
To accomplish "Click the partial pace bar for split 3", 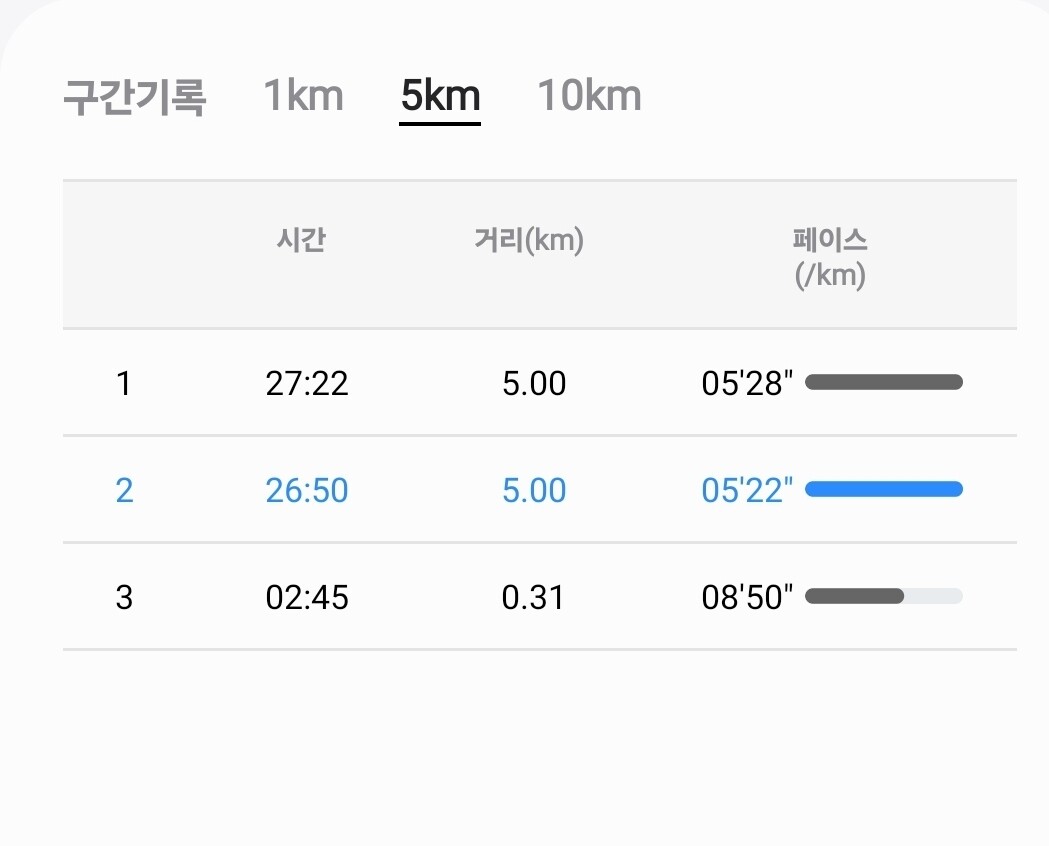I will [x=856, y=596].
